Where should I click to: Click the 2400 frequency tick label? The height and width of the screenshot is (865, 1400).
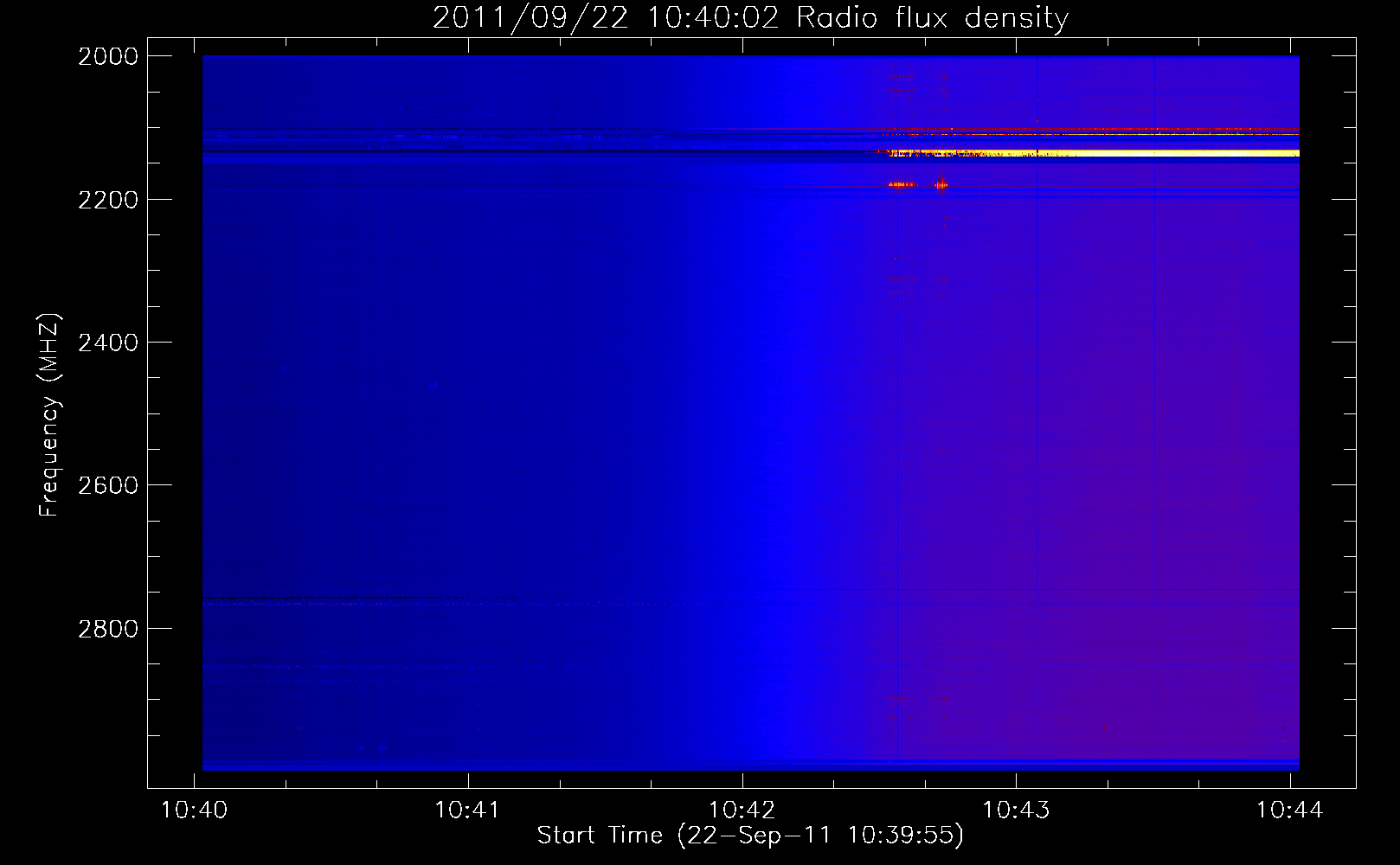108,343
